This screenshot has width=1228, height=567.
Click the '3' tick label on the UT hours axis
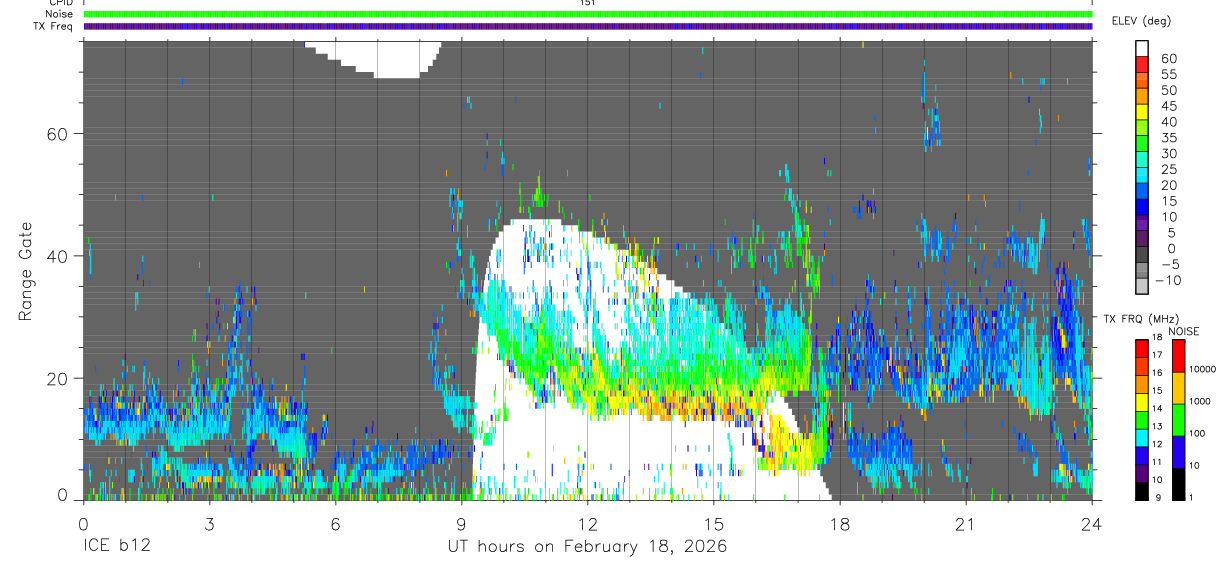click(x=209, y=524)
